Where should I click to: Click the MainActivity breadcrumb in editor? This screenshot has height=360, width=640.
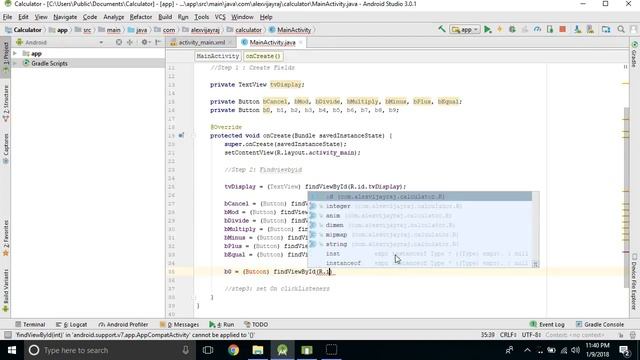[218, 56]
